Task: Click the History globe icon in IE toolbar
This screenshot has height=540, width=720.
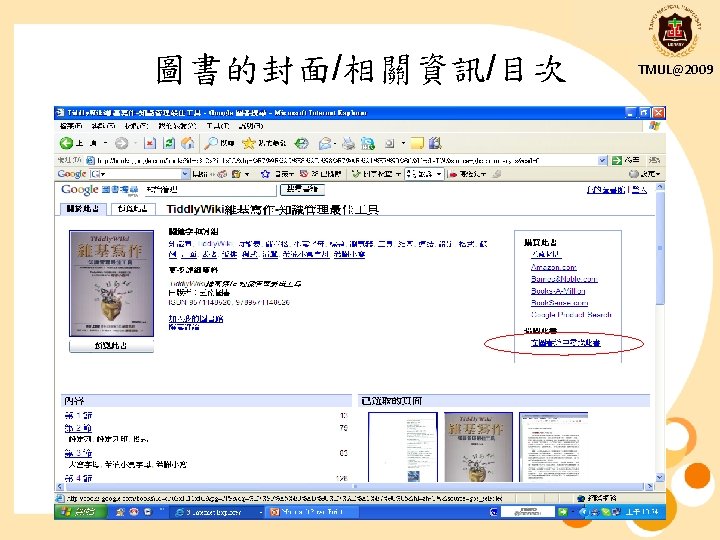Action: pyautogui.click(x=301, y=144)
